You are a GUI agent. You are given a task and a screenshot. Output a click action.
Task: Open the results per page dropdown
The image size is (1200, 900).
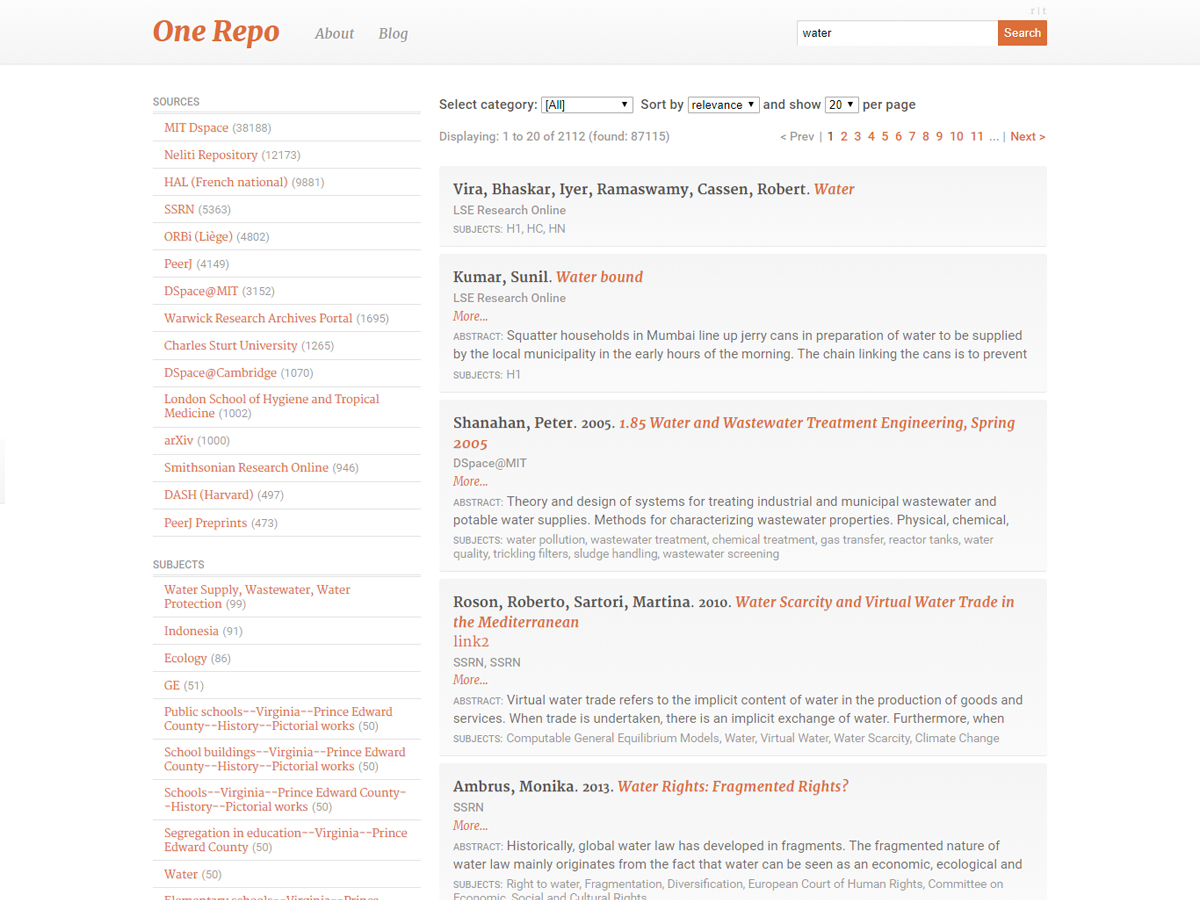pyautogui.click(x=841, y=105)
